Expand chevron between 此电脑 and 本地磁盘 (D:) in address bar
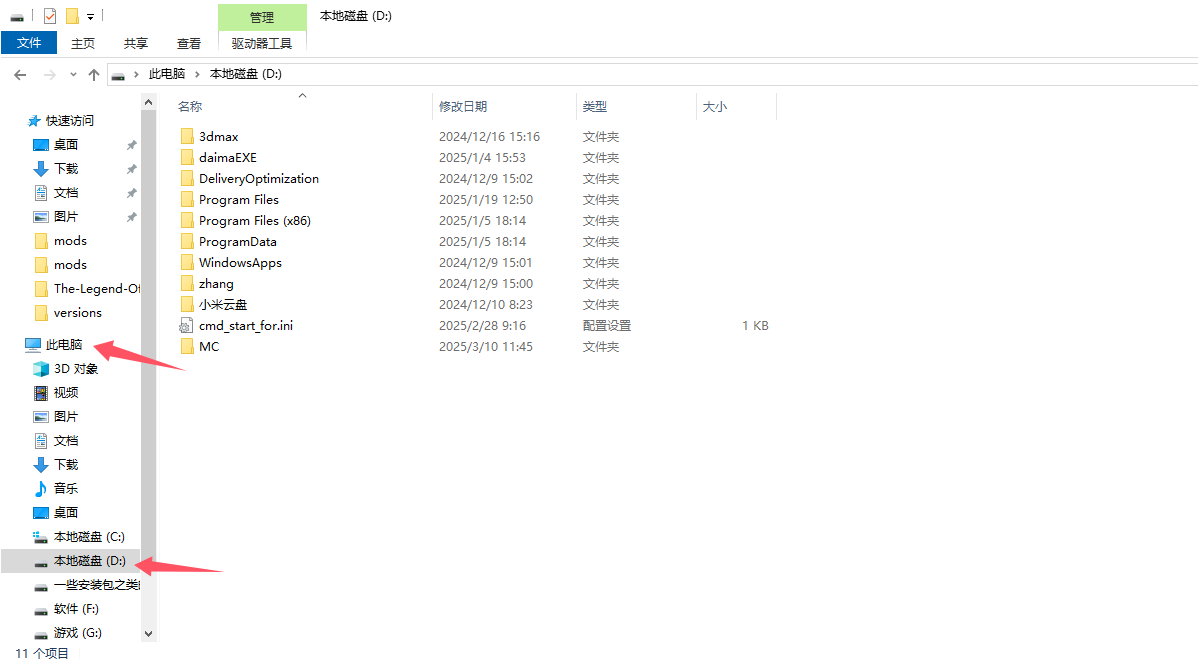Image resolution: width=1198 pixels, height=666 pixels. click(197, 75)
